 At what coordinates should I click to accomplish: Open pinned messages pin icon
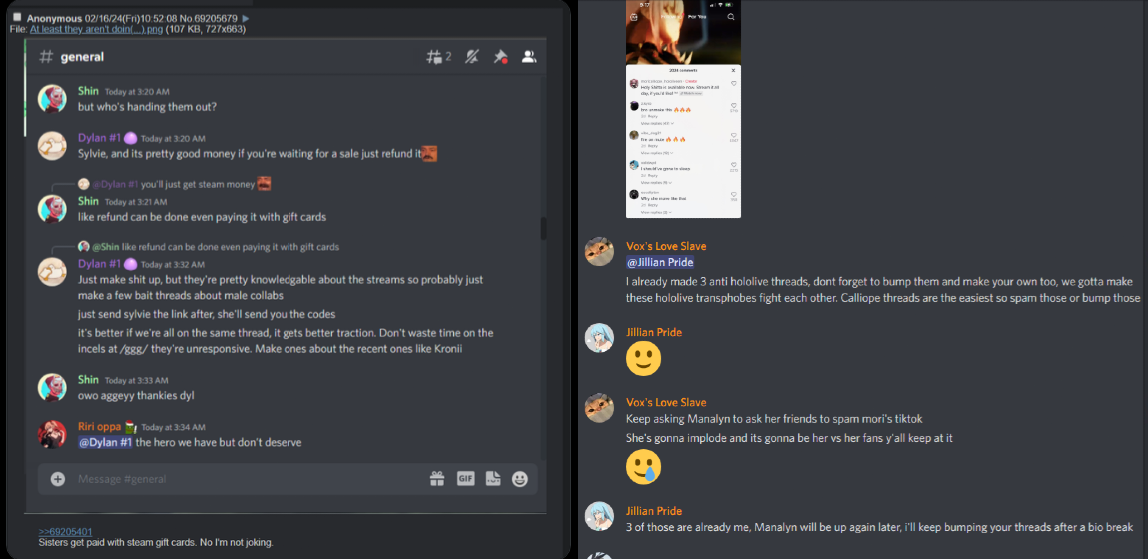point(501,56)
